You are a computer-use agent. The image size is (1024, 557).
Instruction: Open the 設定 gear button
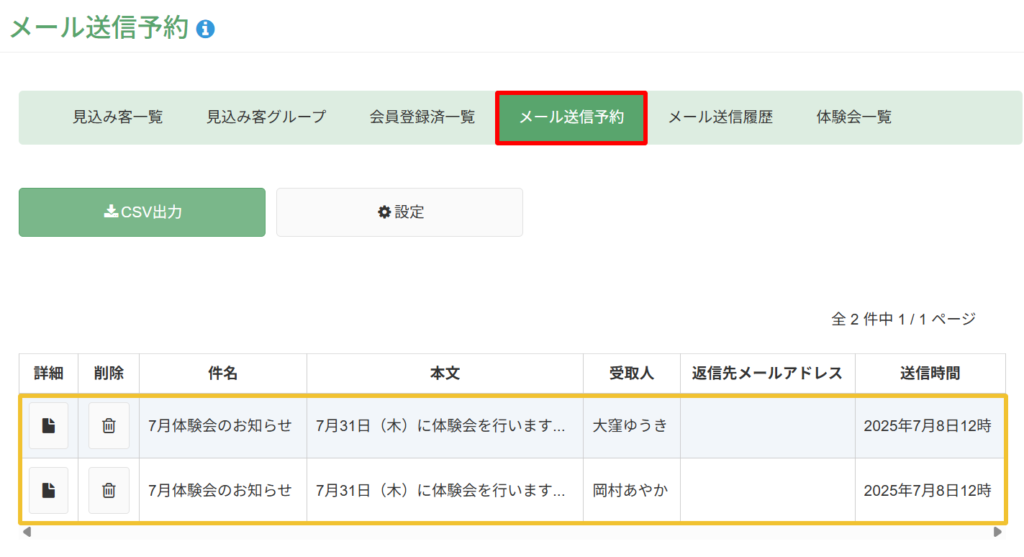click(399, 212)
